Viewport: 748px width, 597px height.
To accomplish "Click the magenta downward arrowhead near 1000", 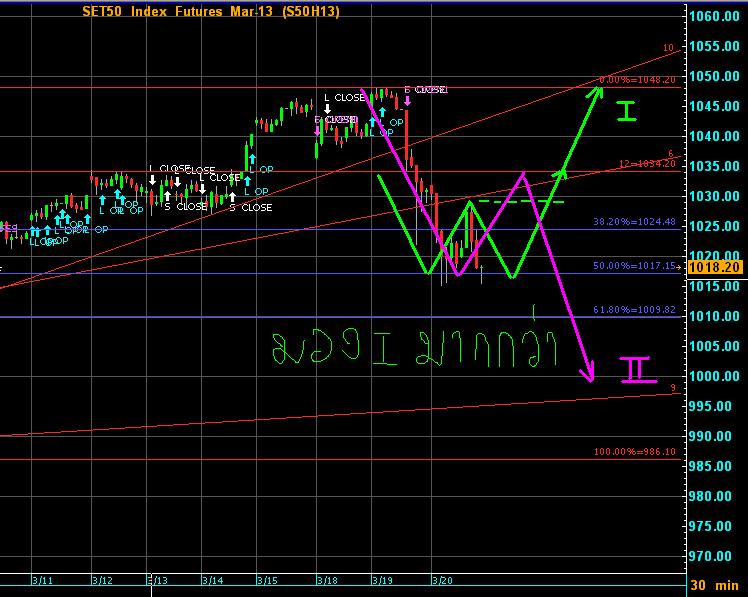I will tap(591, 374).
